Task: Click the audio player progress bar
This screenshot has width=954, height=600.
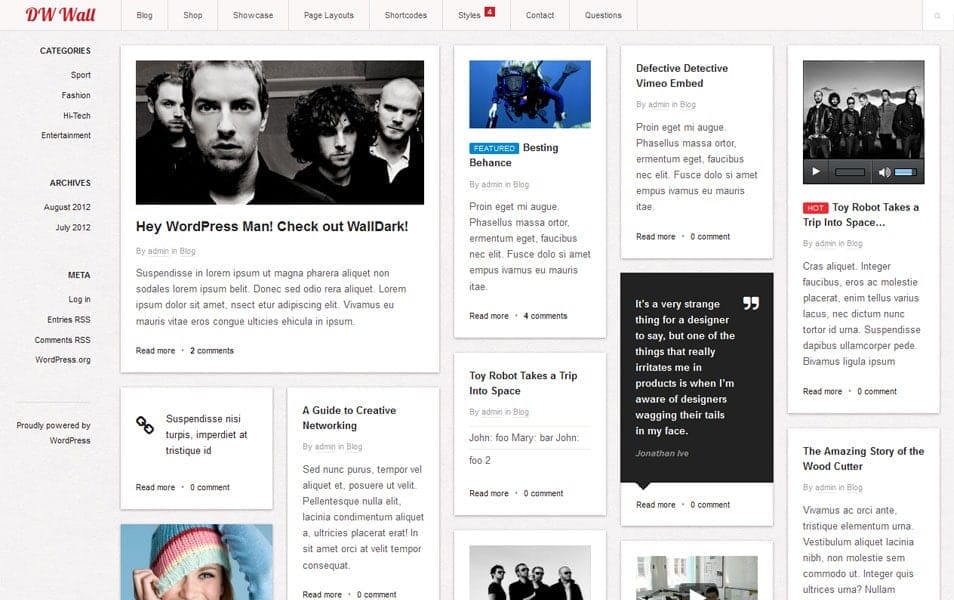Action: (x=849, y=172)
